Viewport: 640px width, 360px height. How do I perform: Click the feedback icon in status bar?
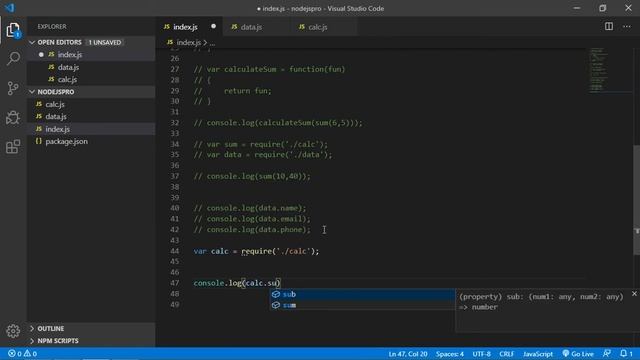(607, 353)
